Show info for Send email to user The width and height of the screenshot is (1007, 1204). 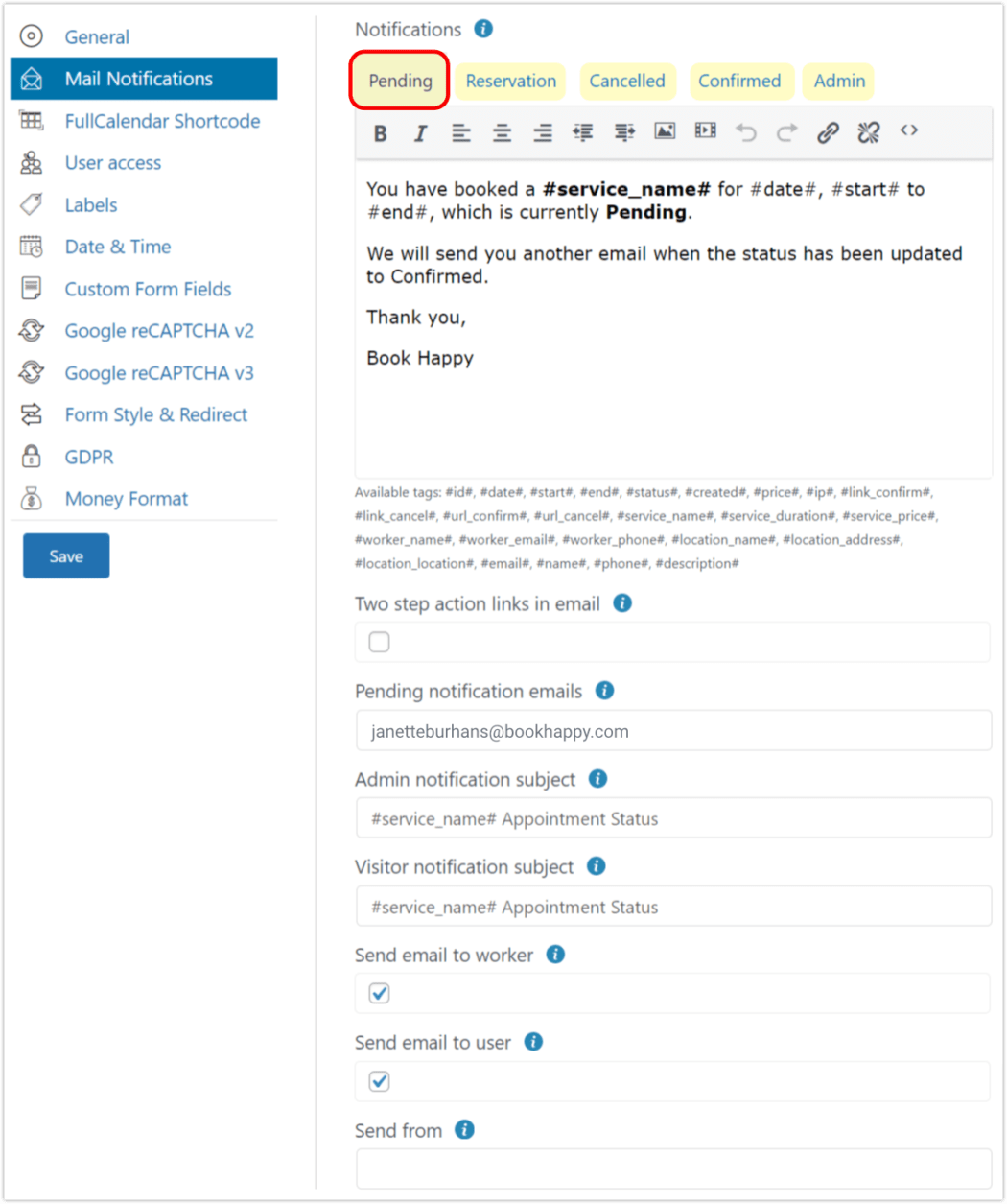point(533,1042)
